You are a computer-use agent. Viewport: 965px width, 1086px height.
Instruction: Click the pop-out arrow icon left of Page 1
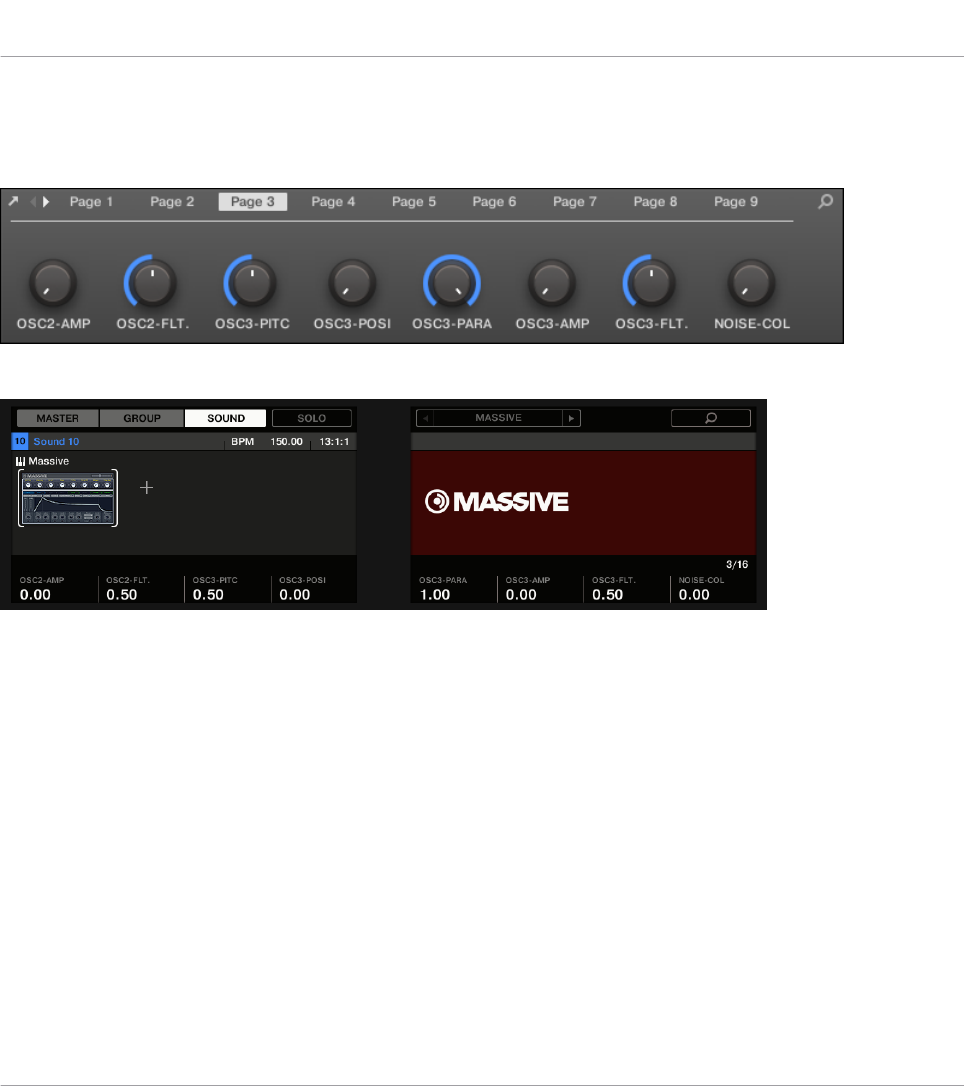pos(13,201)
